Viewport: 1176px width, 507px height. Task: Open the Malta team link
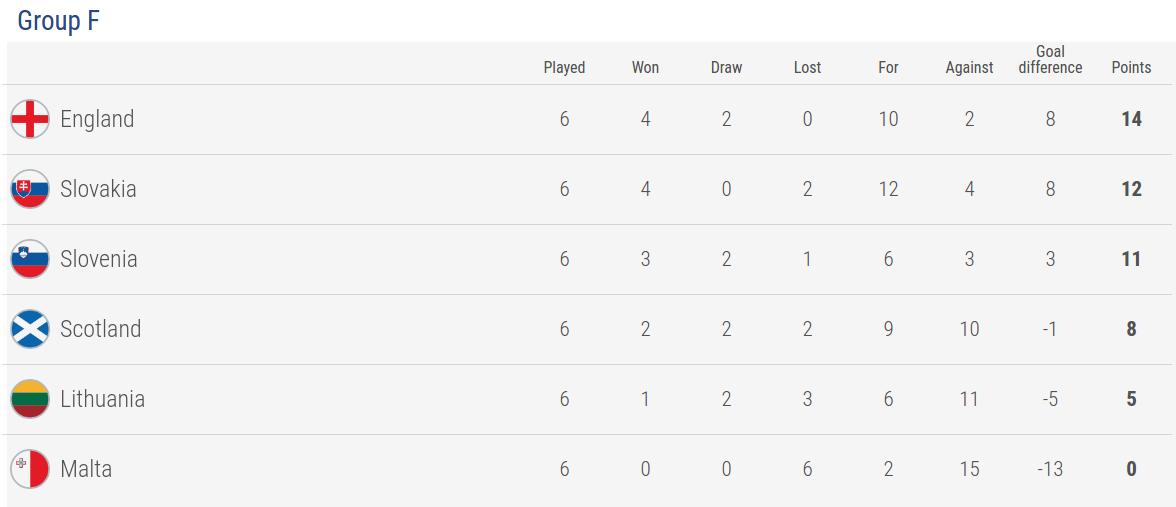click(x=86, y=469)
